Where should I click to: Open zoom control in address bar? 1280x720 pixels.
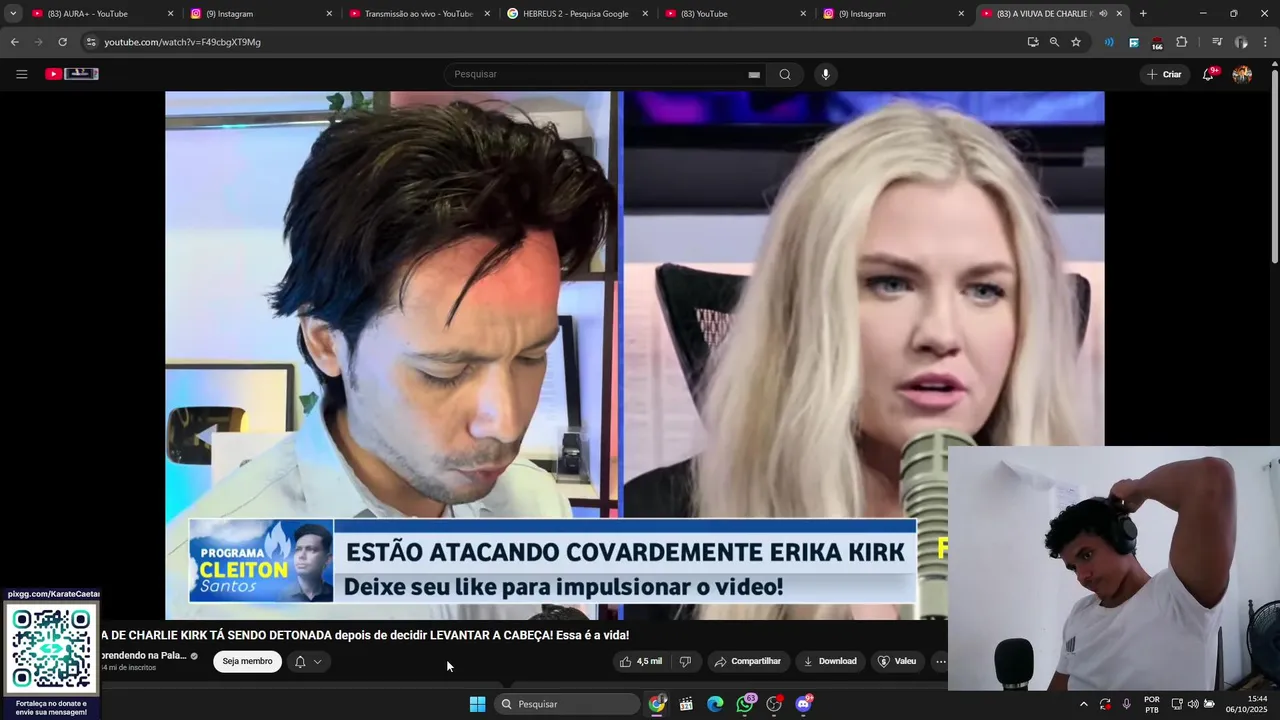point(1054,42)
